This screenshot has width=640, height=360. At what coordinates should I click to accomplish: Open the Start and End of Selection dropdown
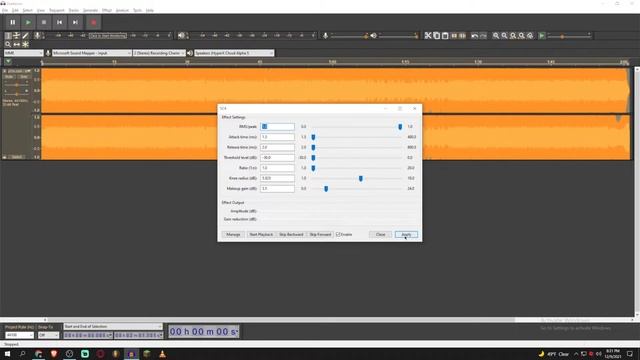113,327
